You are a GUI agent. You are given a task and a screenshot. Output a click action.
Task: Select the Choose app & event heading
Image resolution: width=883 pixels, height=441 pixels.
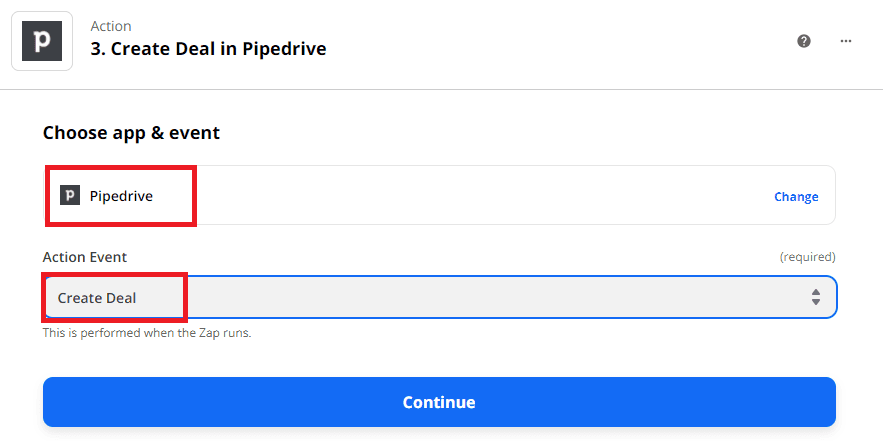(x=131, y=132)
